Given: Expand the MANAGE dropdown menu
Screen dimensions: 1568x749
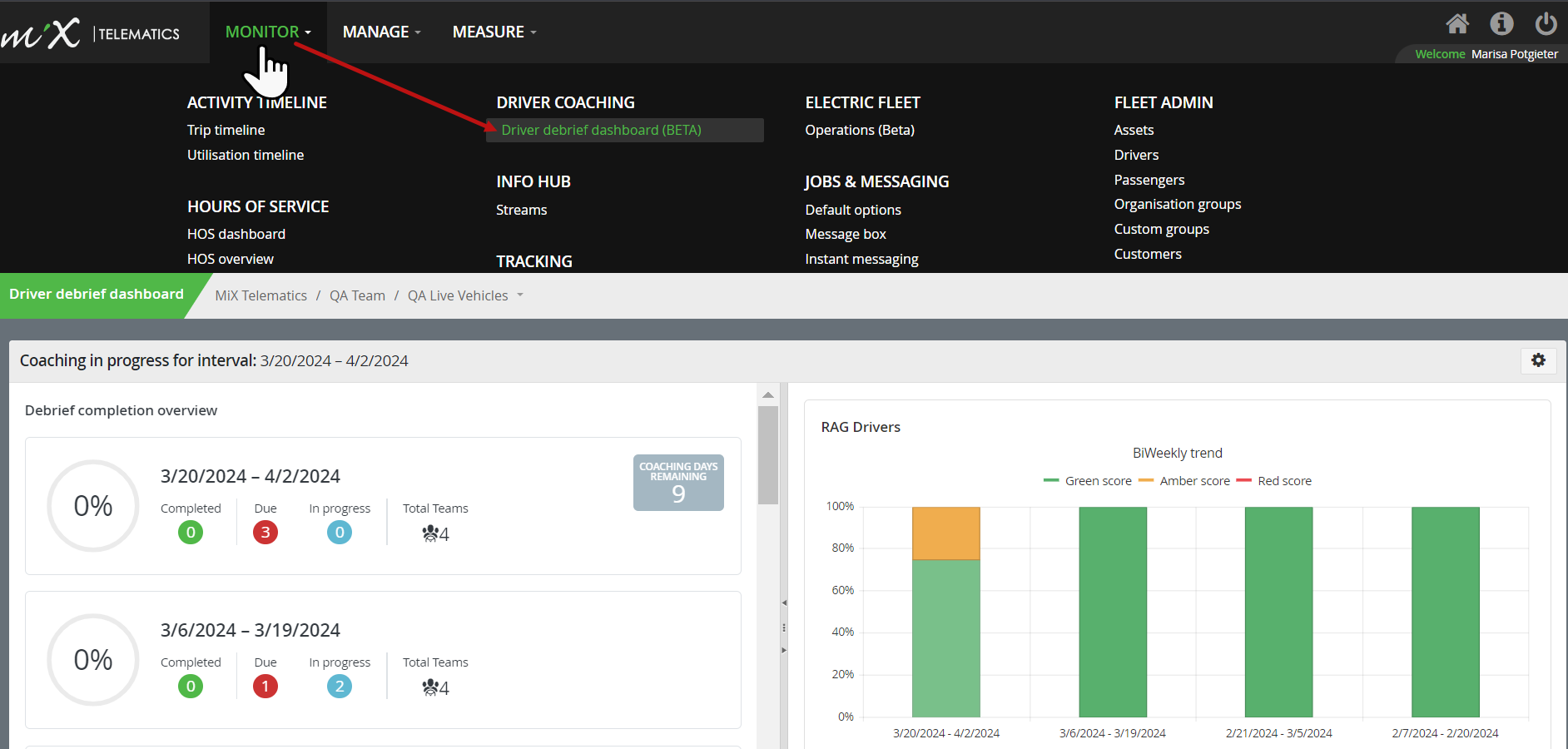Looking at the screenshot, I should (x=382, y=32).
